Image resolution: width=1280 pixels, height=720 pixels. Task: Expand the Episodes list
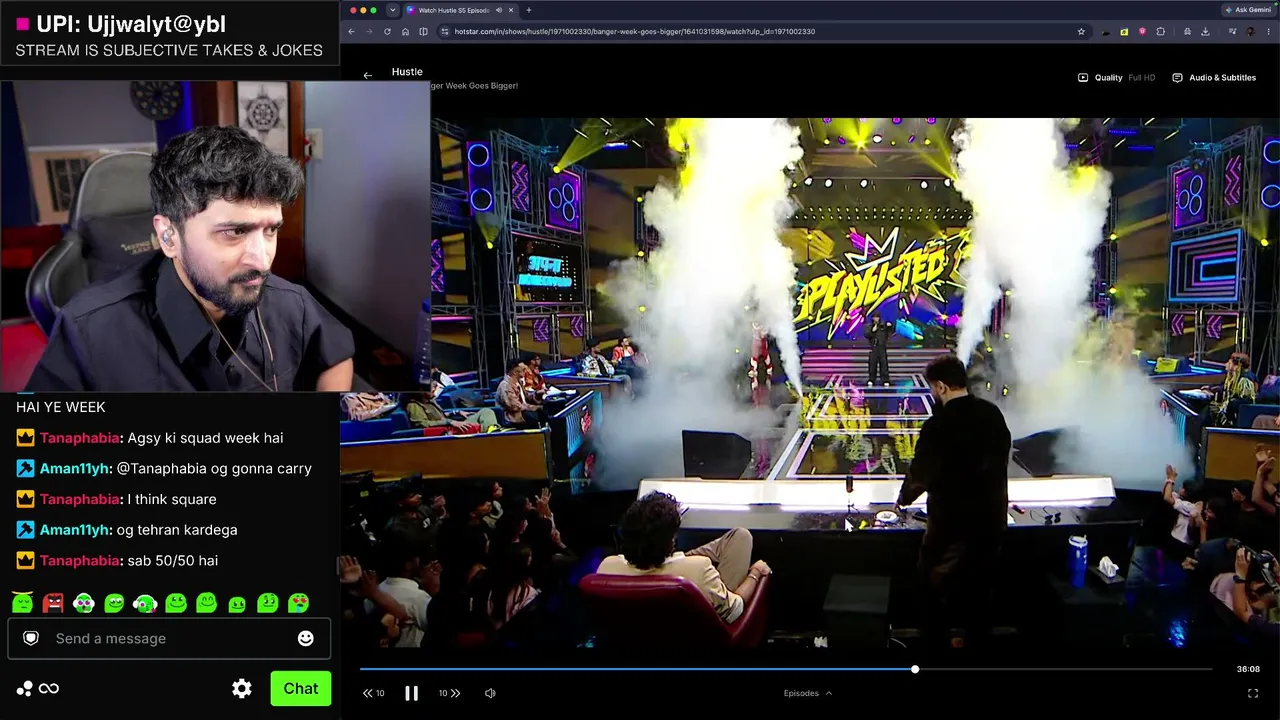click(807, 693)
